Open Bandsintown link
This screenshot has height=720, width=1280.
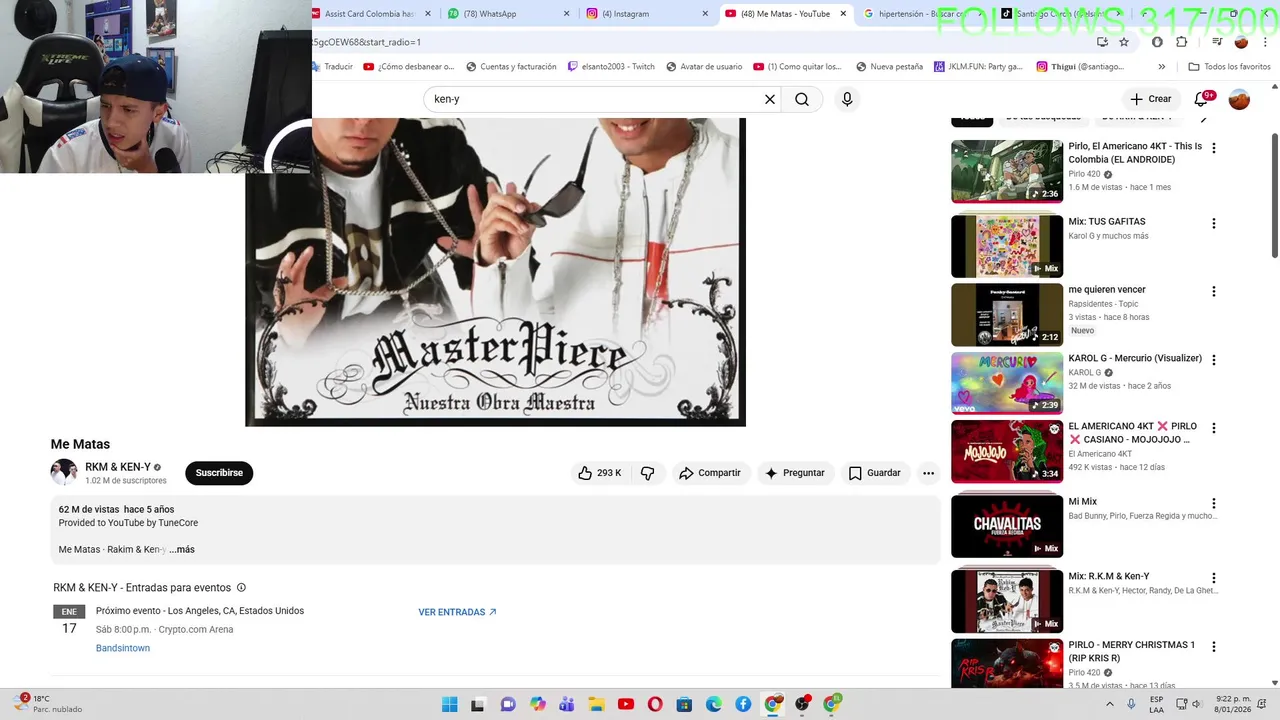point(123,648)
